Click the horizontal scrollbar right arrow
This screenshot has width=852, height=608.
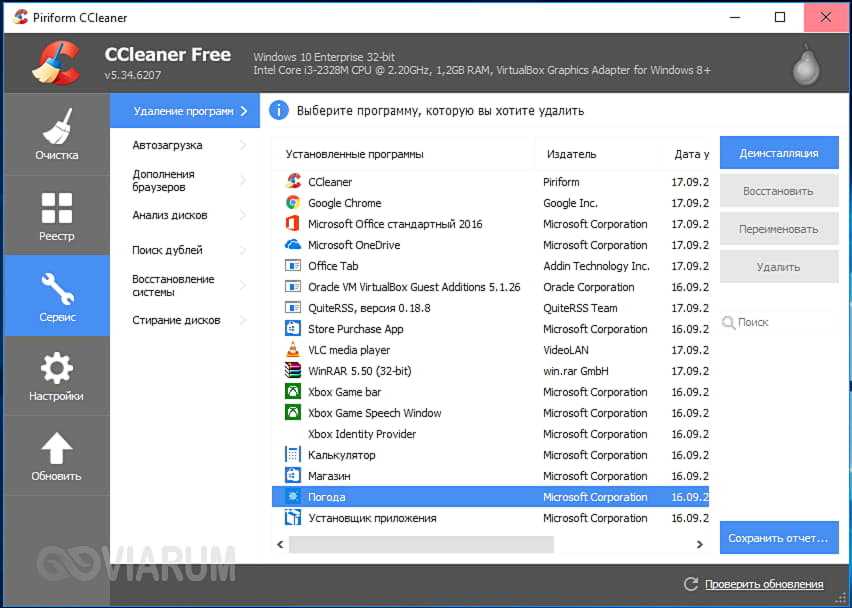pos(700,545)
